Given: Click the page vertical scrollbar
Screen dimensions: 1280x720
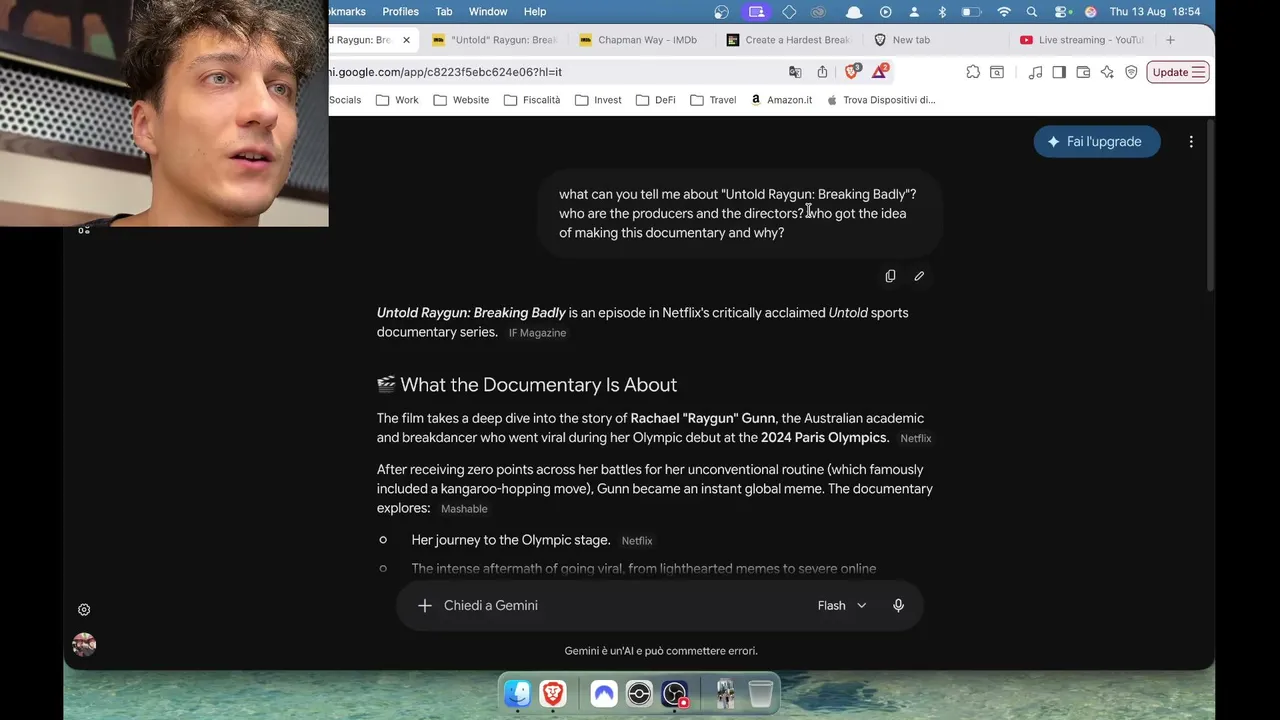Looking at the screenshot, I should point(1211,206).
